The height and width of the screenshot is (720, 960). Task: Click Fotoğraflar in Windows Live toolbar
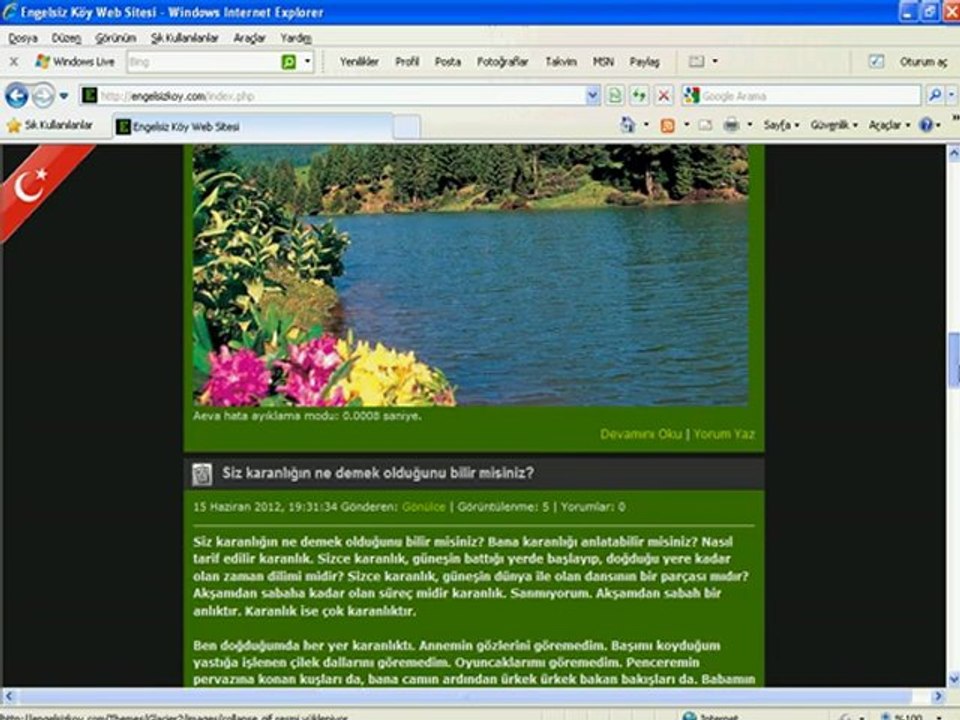(x=502, y=62)
